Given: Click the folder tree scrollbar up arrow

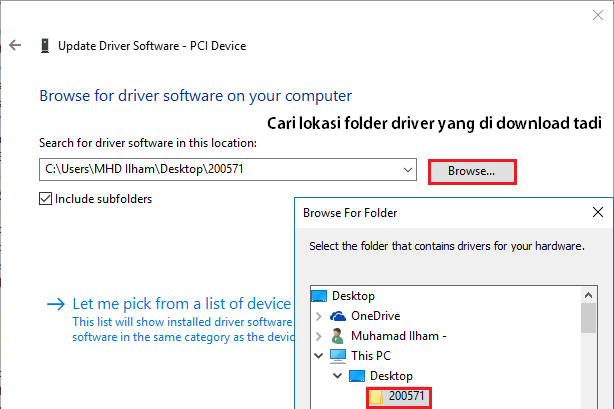Looking at the screenshot, I should [589, 293].
